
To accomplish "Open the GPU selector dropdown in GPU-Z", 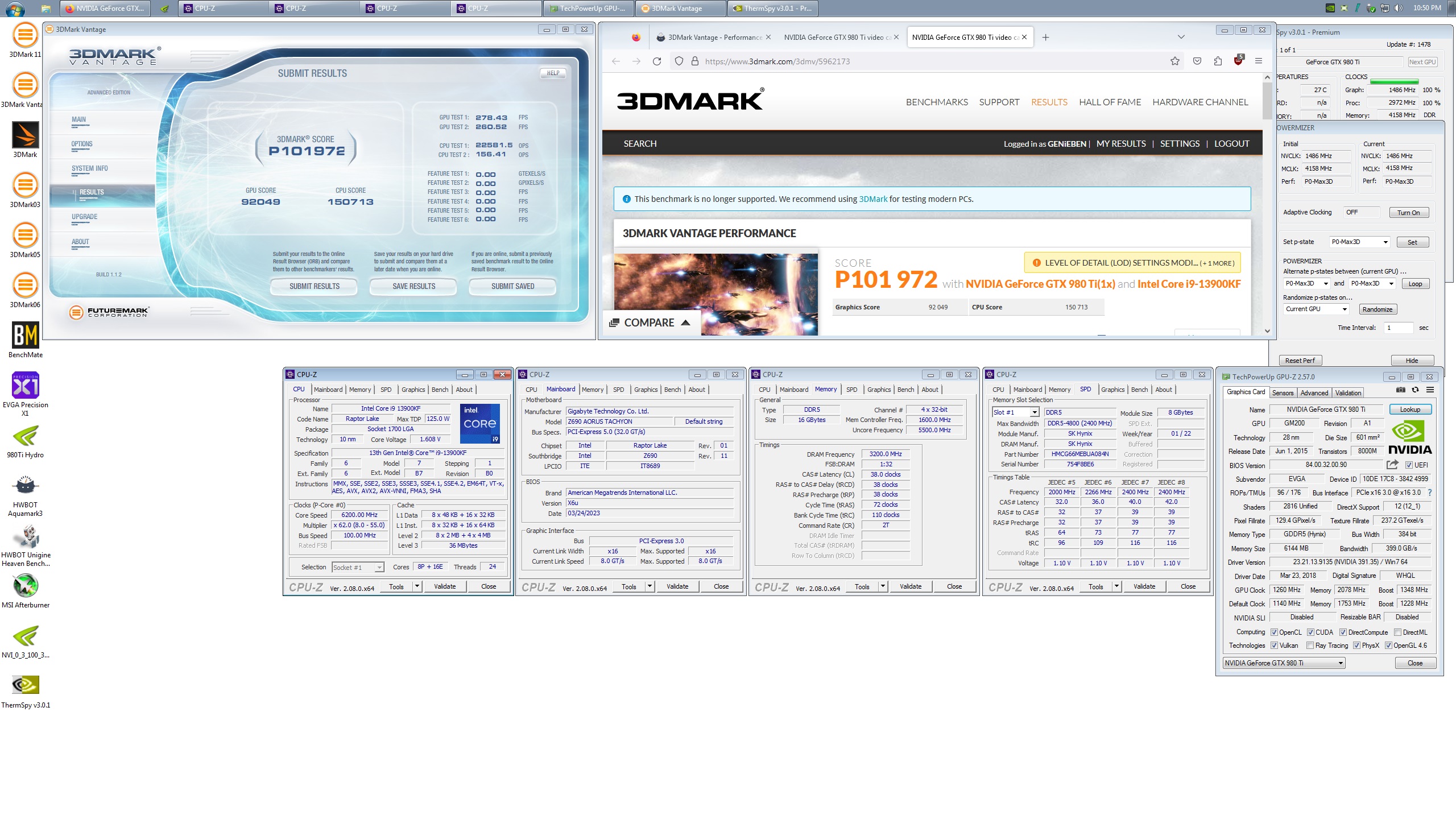I will click(x=1284, y=663).
